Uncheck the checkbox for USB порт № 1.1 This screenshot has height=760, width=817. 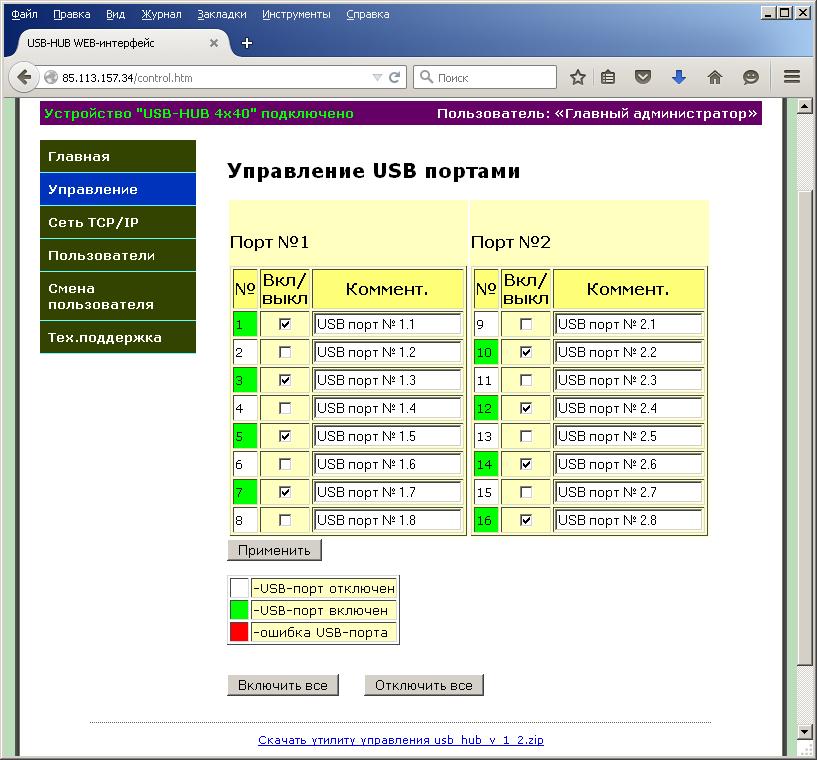click(285, 324)
